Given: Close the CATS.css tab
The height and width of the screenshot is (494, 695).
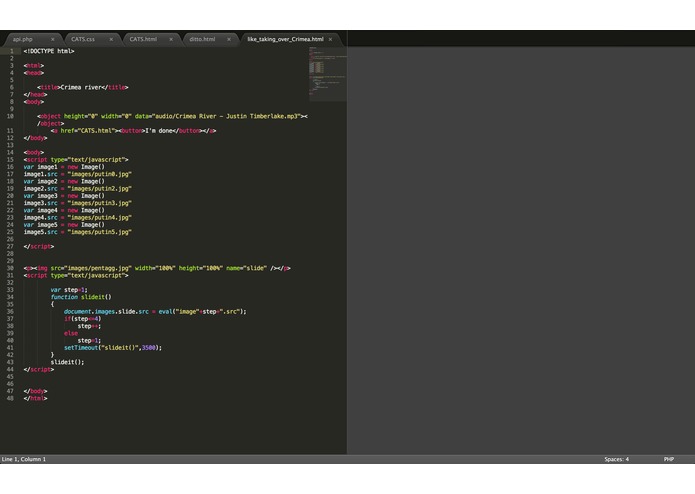Looking at the screenshot, I should pyautogui.click(x=111, y=39).
